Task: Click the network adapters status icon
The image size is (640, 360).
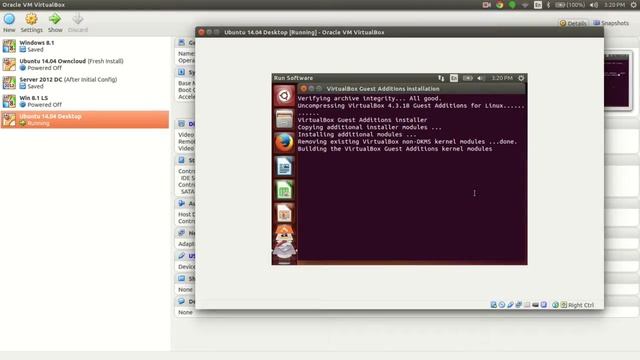Action: point(518,305)
